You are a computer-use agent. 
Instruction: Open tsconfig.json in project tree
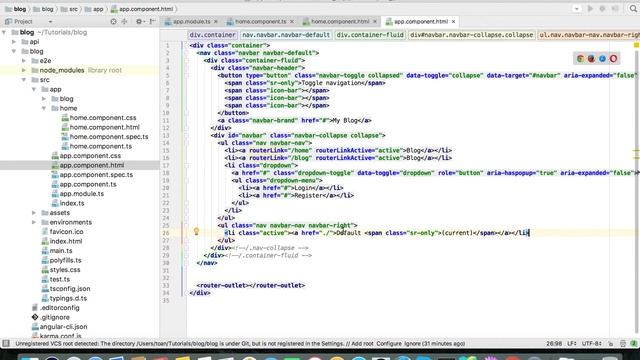pos(70,289)
